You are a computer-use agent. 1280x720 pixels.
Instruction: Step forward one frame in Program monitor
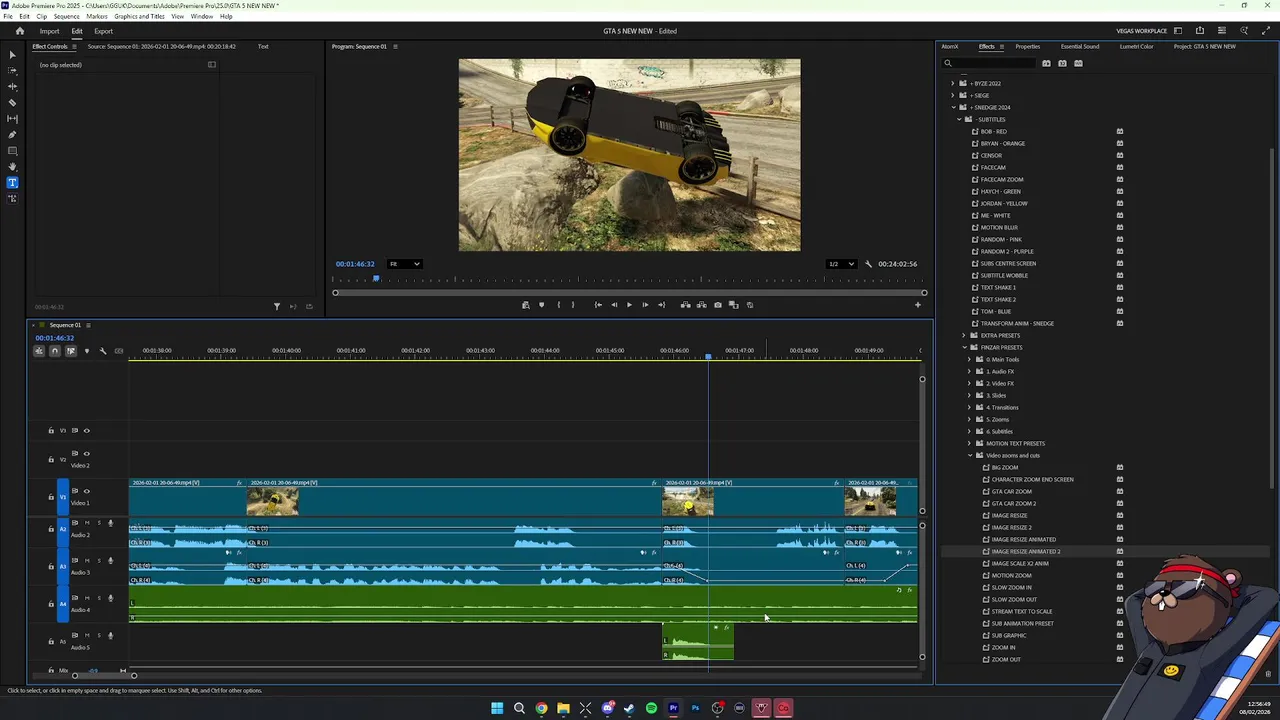pos(645,305)
